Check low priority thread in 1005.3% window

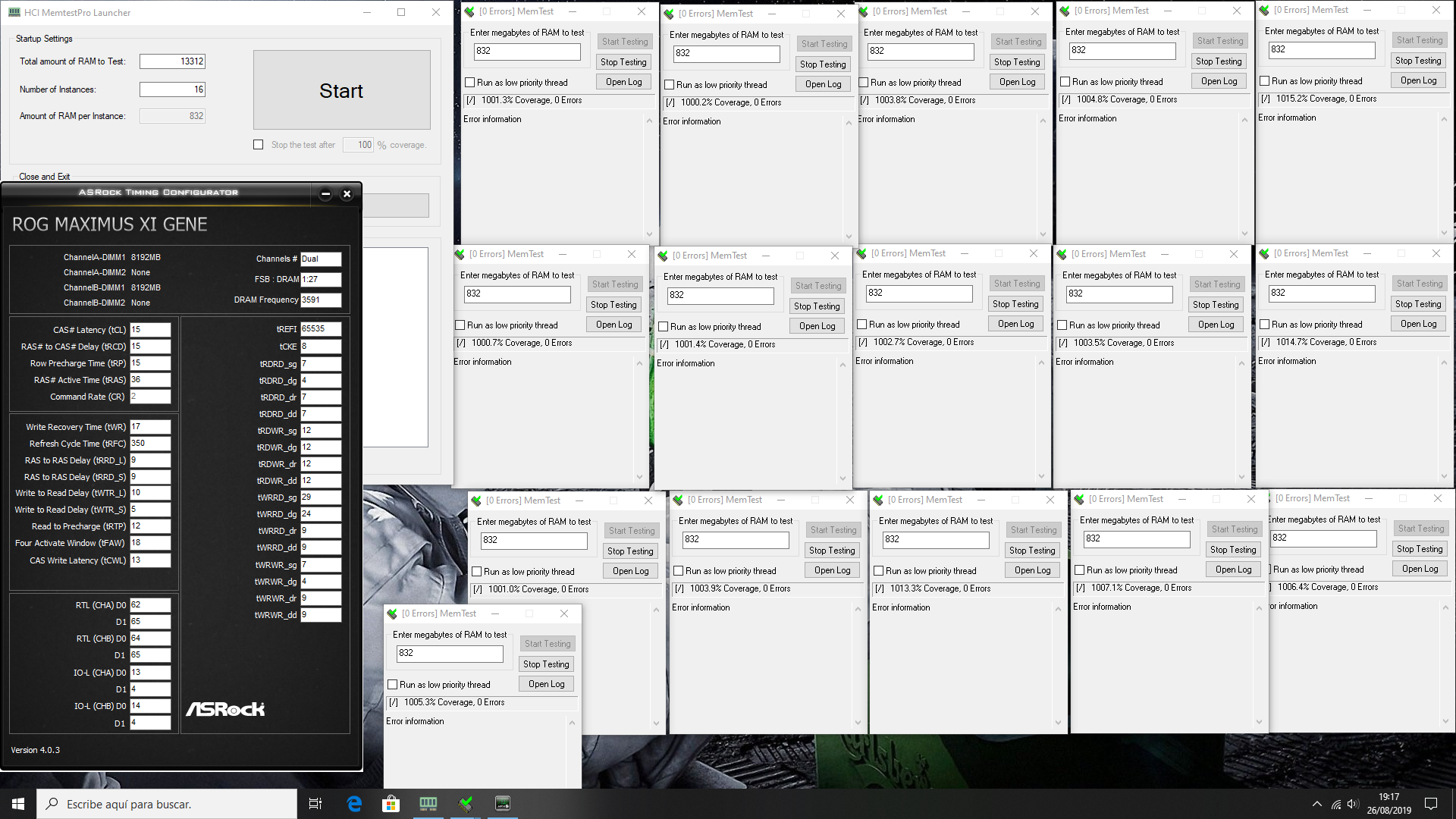point(393,685)
